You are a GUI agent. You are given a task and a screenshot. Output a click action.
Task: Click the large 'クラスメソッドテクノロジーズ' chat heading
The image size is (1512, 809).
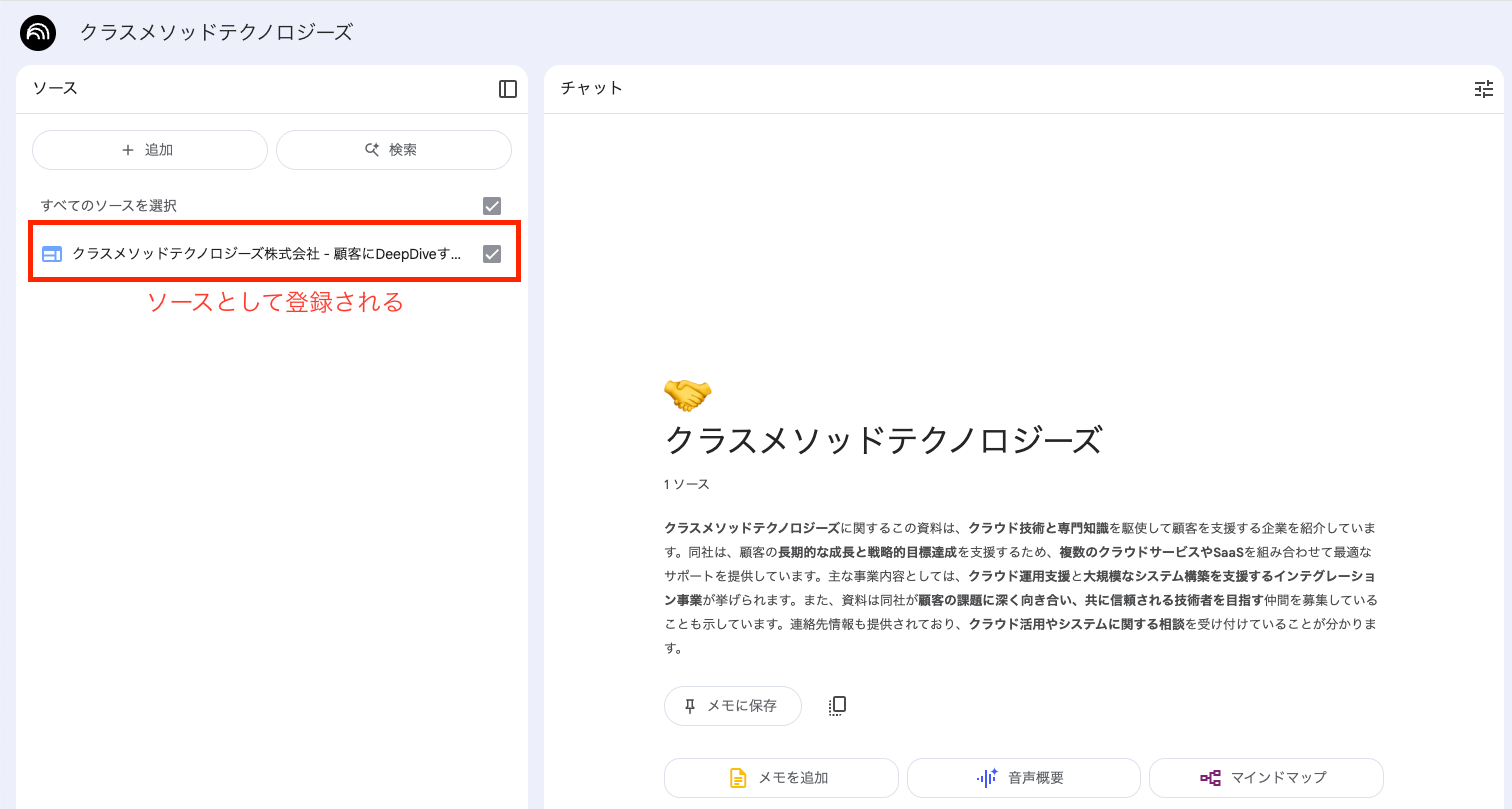tap(883, 441)
